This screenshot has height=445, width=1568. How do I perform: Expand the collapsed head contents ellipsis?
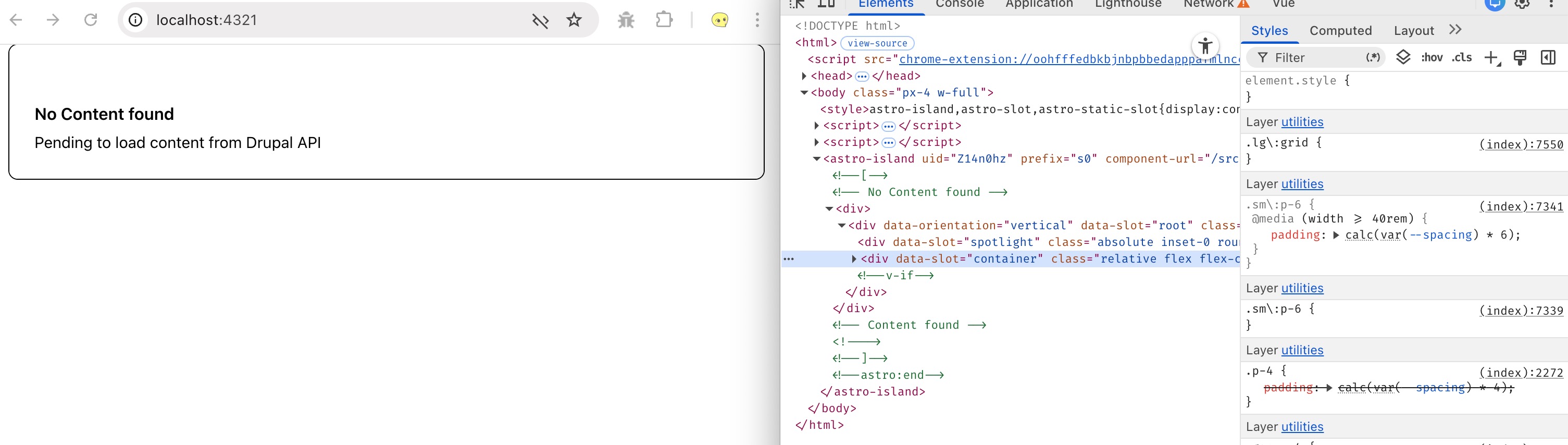862,77
